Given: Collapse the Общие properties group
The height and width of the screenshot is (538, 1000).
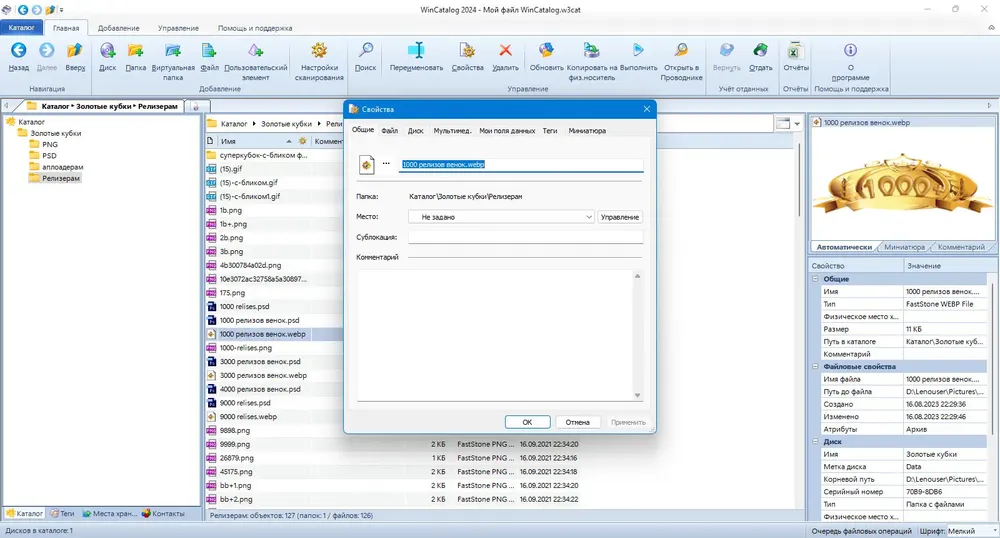Looking at the screenshot, I should pyautogui.click(x=815, y=279).
